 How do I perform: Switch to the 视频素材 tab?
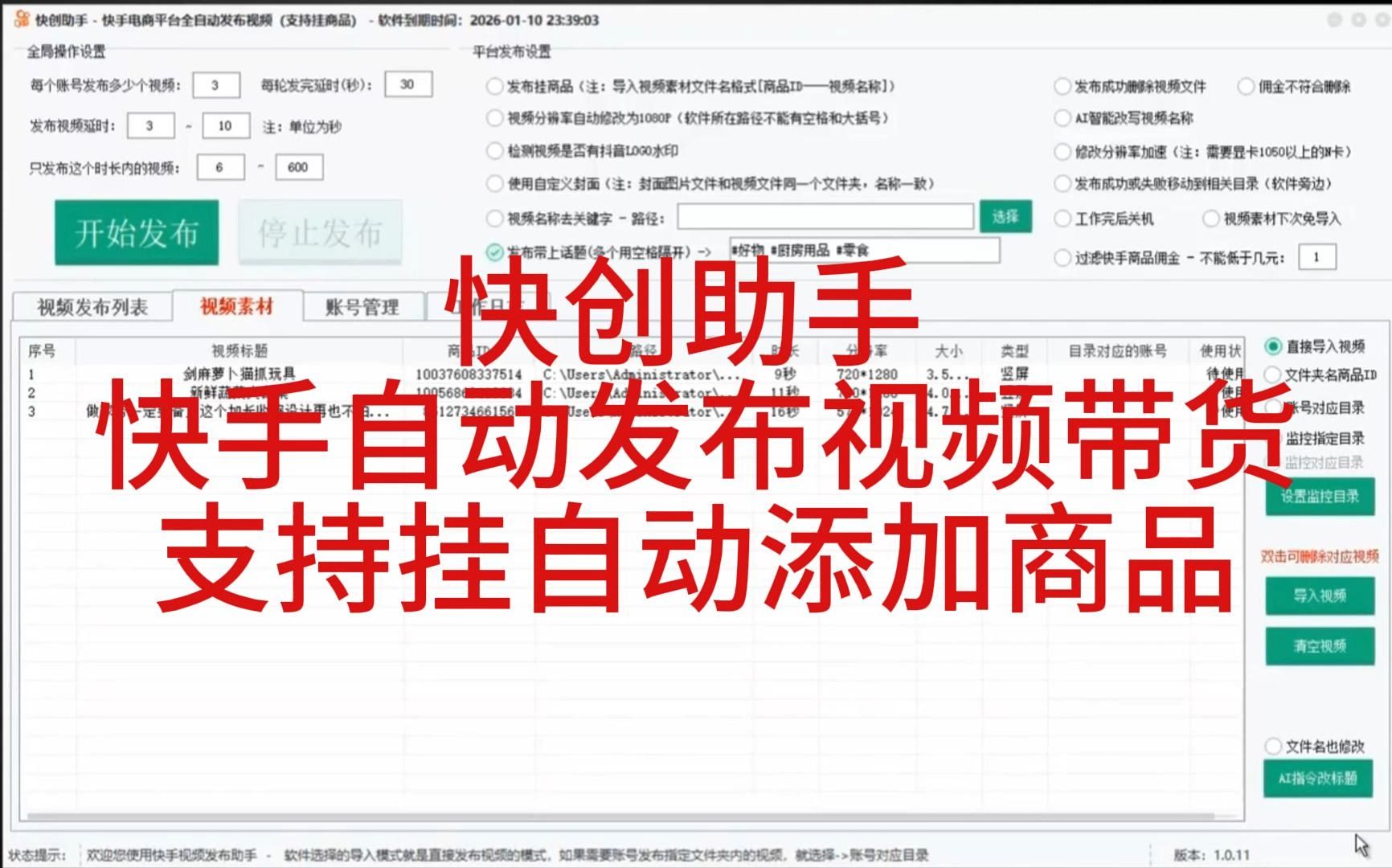click(x=237, y=306)
